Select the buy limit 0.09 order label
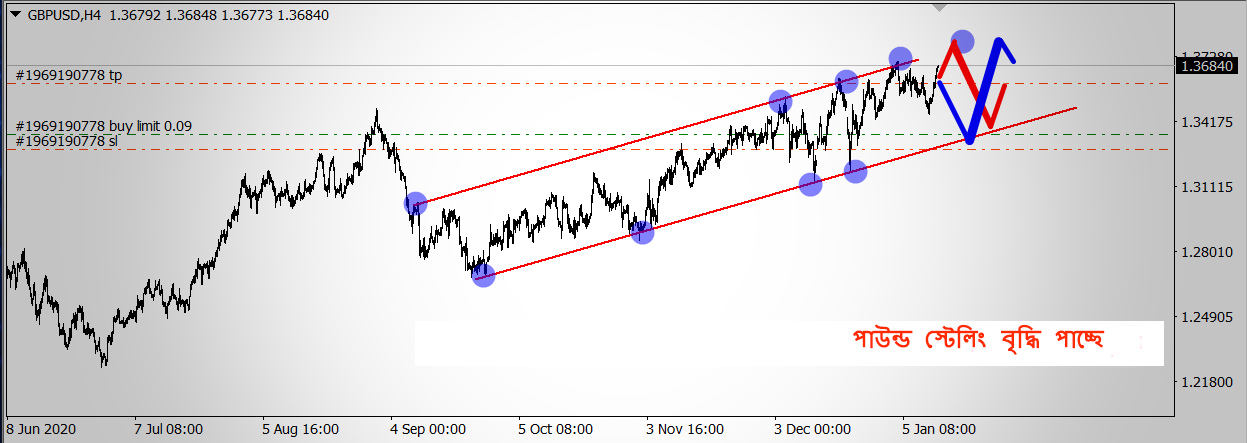 coord(104,126)
